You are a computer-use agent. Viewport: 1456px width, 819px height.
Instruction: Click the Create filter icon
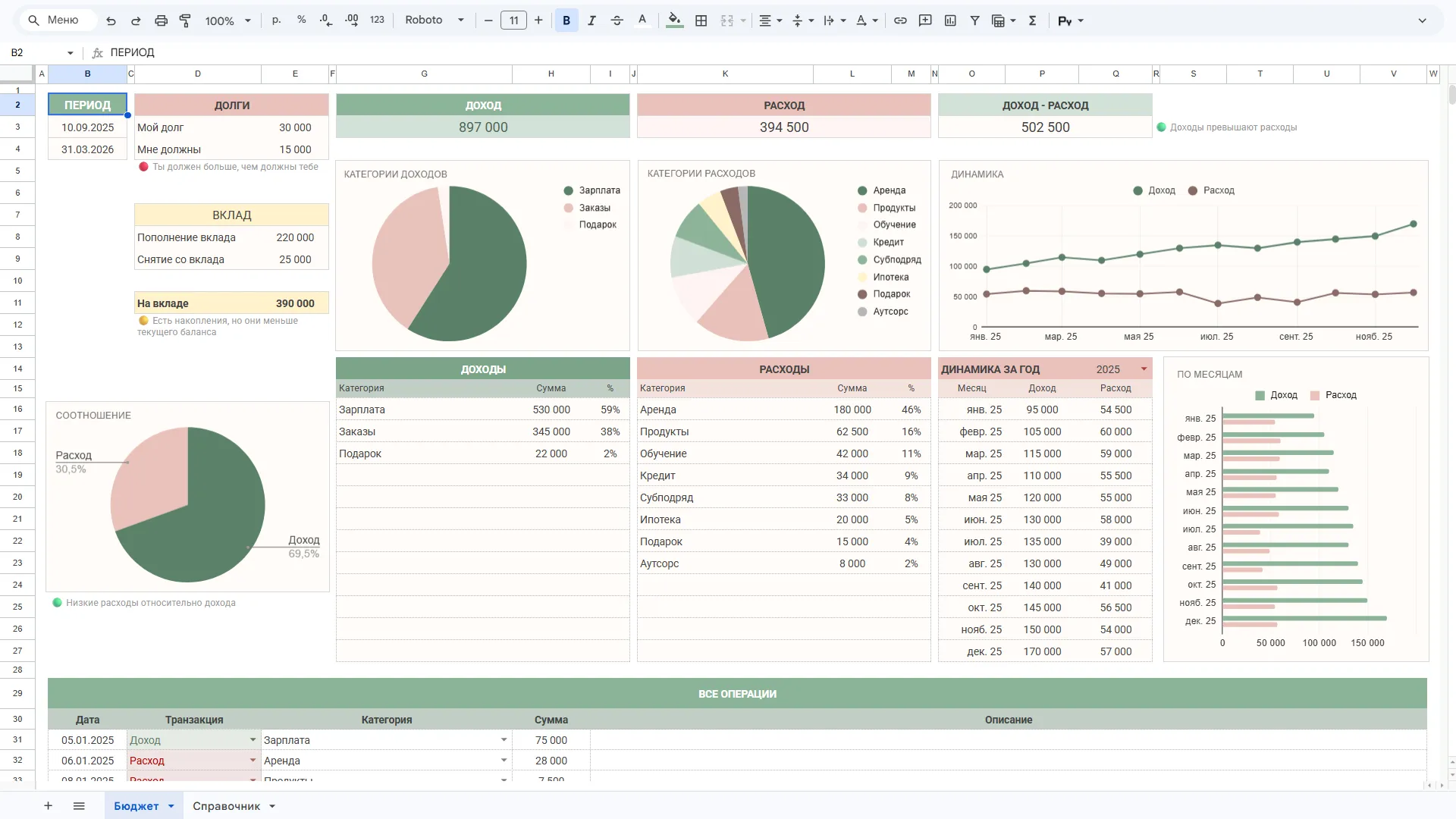tap(975, 20)
